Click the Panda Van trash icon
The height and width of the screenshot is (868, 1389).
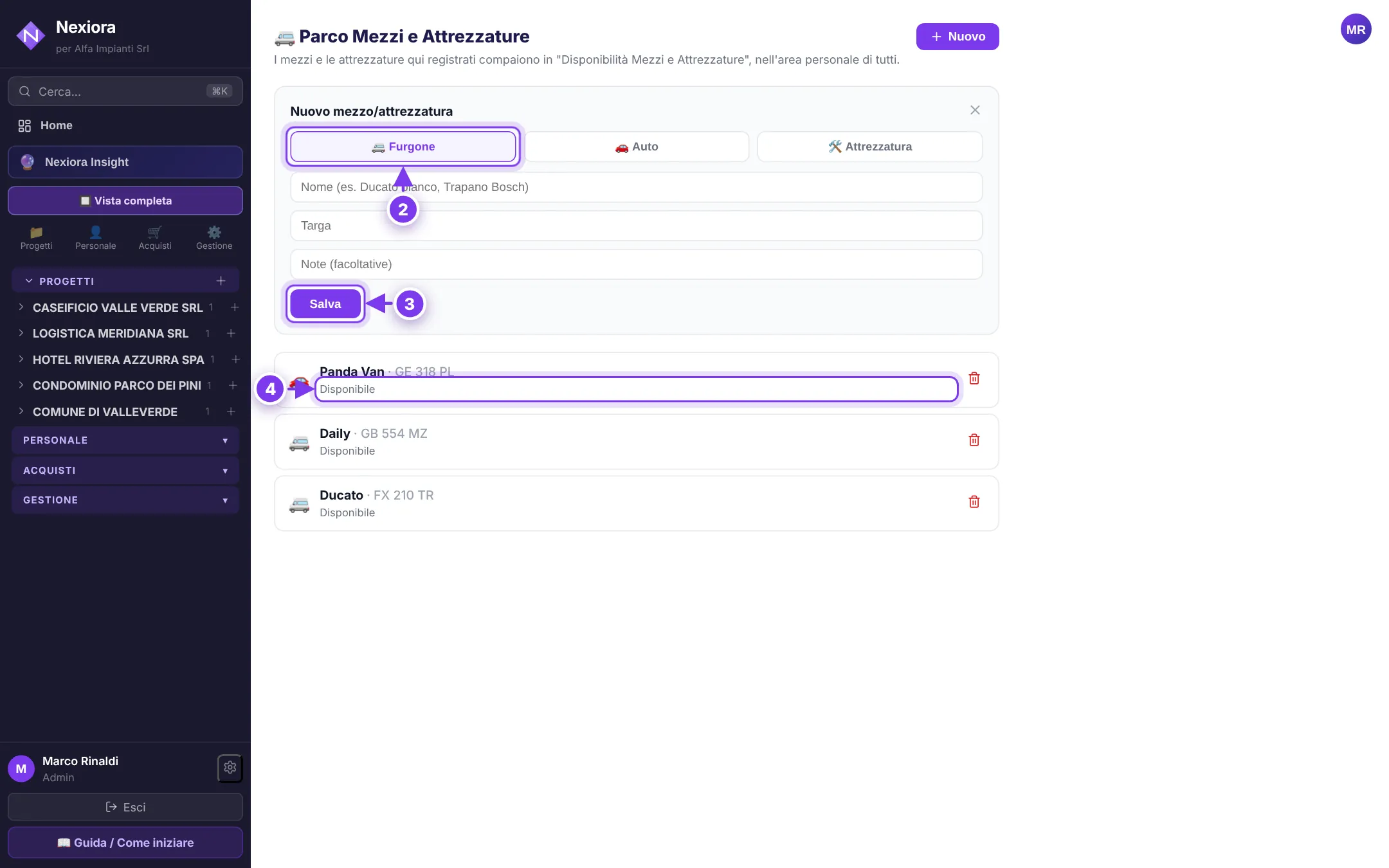pyautogui.click(x=974, y=379)
